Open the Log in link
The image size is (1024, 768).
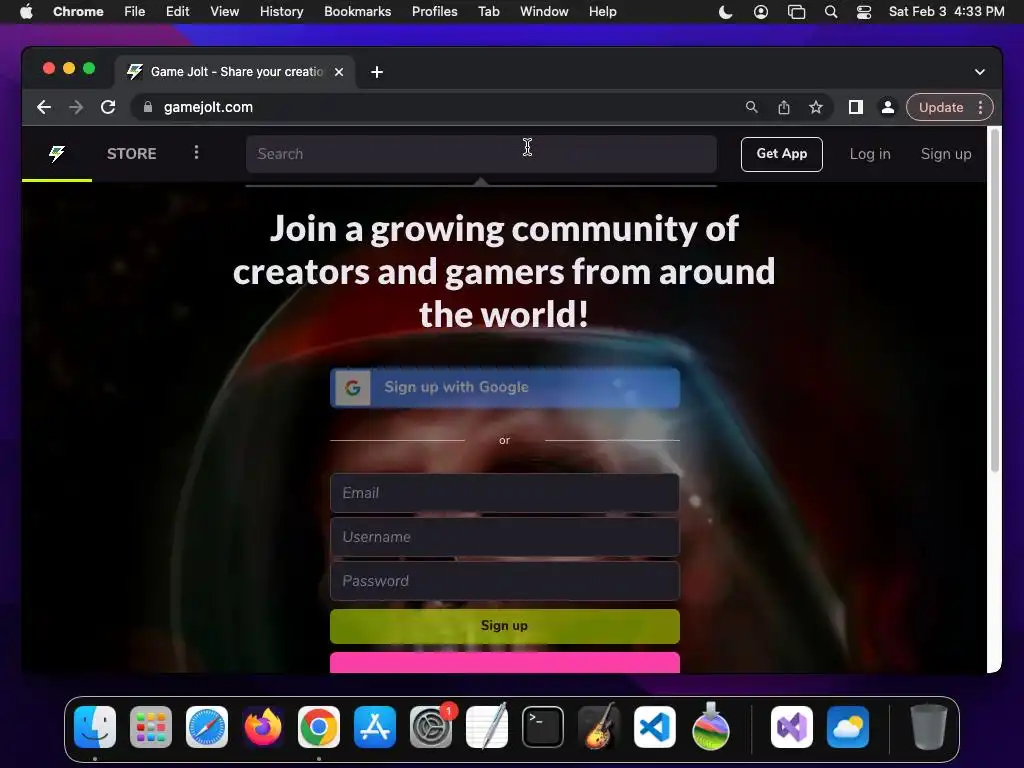click(x=870, y=154)
